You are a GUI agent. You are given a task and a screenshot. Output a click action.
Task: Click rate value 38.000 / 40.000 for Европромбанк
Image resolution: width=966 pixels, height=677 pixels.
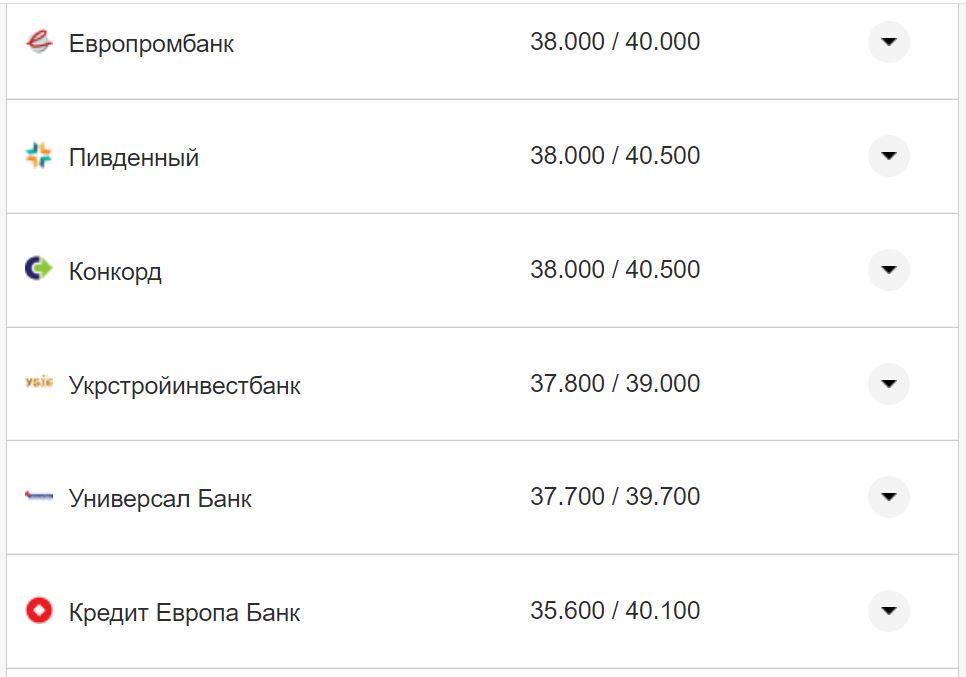[x=617, y=41]
